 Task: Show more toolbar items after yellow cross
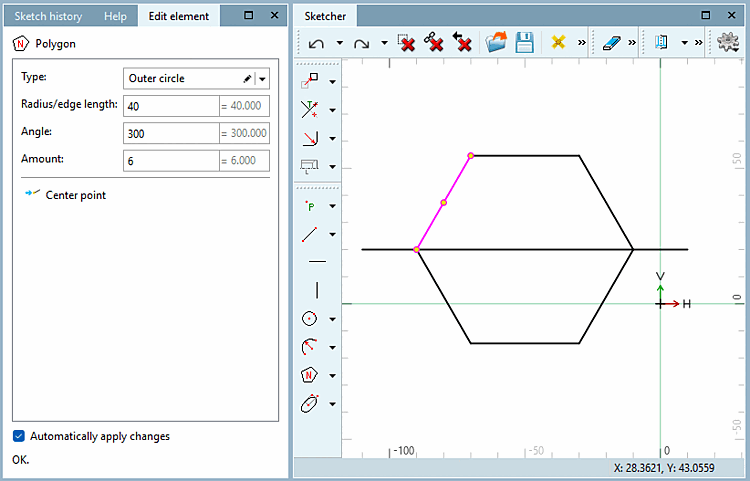pos(582,43)
